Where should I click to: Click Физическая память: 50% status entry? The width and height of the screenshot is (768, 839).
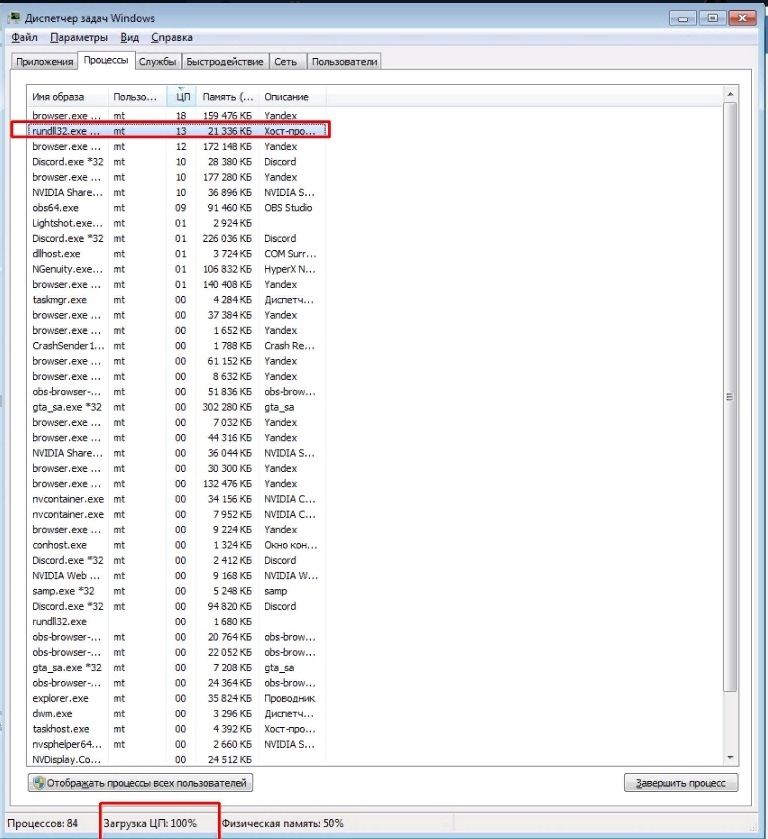[283, 823]
